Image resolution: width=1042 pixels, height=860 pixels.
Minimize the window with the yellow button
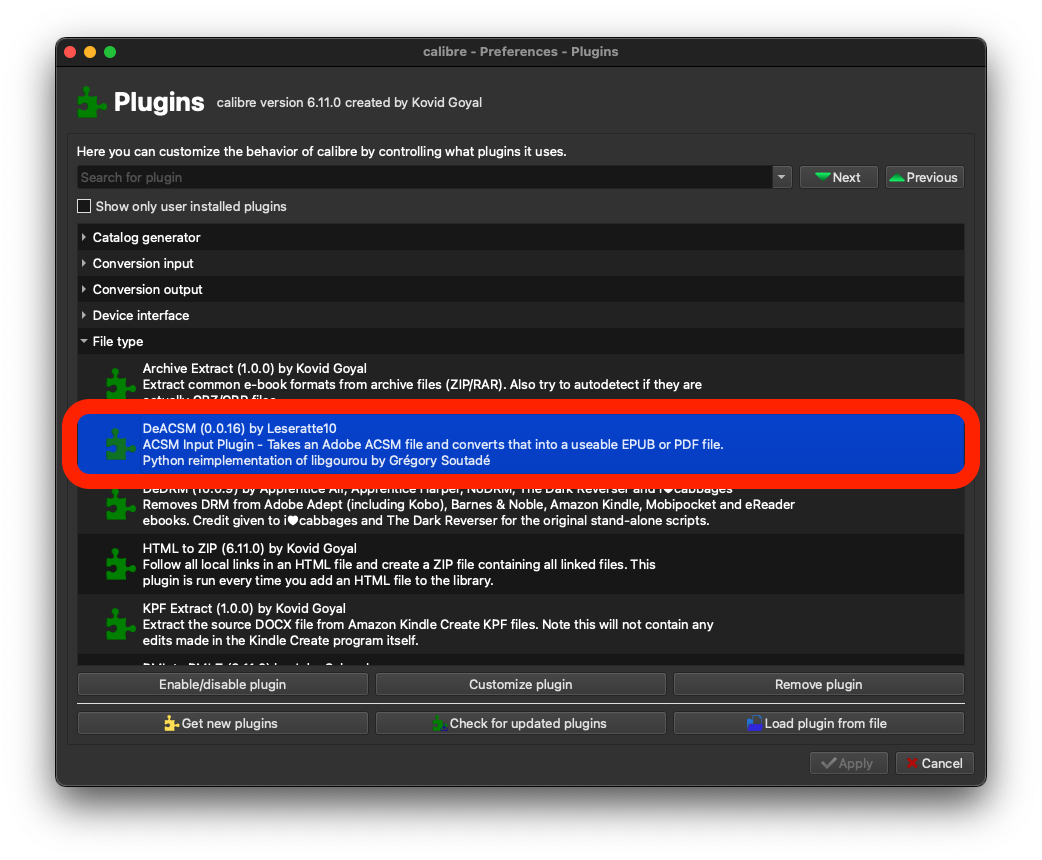(90, 52)
